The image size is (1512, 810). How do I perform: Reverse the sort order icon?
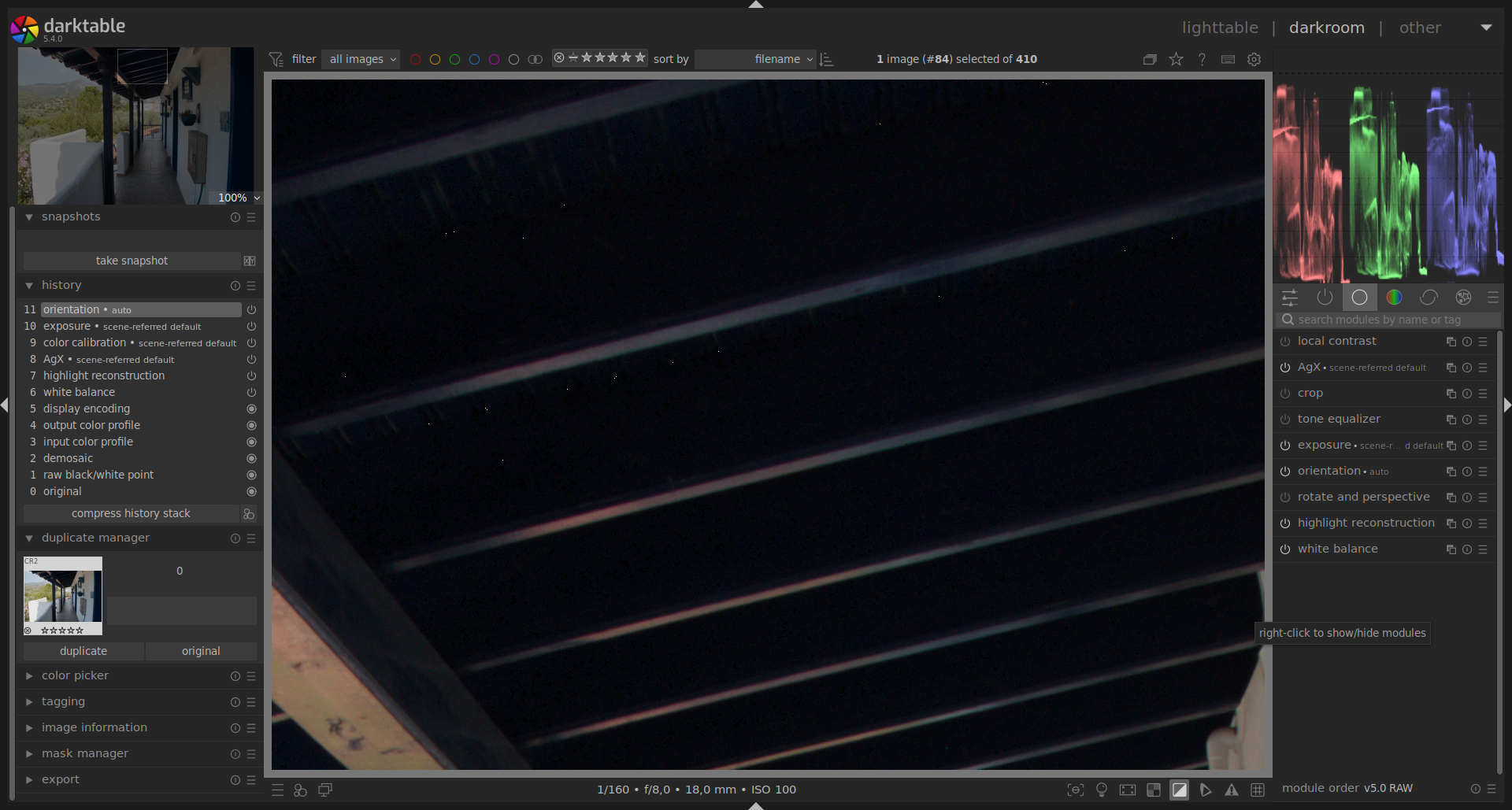pyautogui.click(x=826, y=59)
